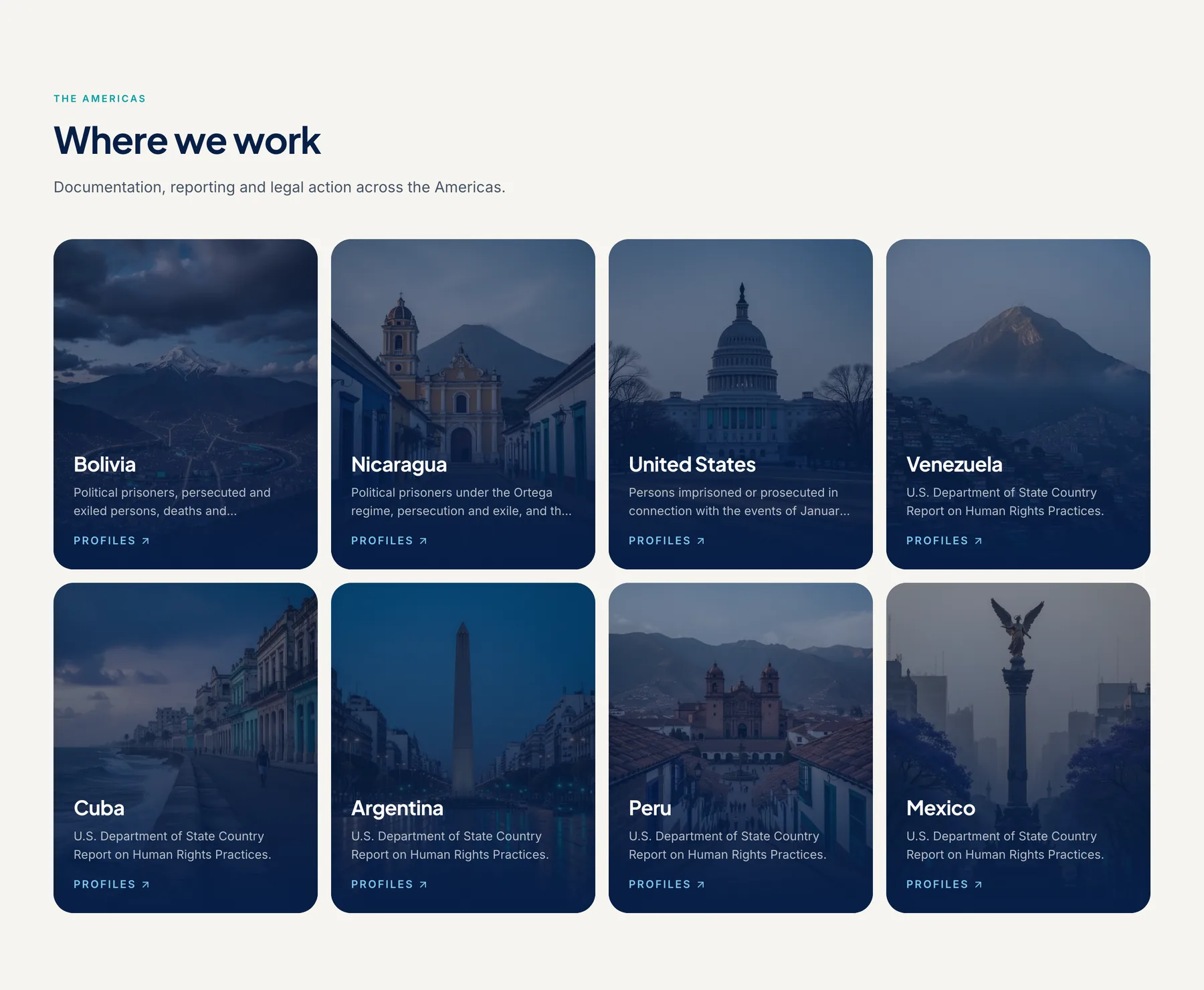This screenshot has width=1204, height=990.
Task: Click the Venezuela 'U.S. Department of State' description
Action: click(1005, 502)
